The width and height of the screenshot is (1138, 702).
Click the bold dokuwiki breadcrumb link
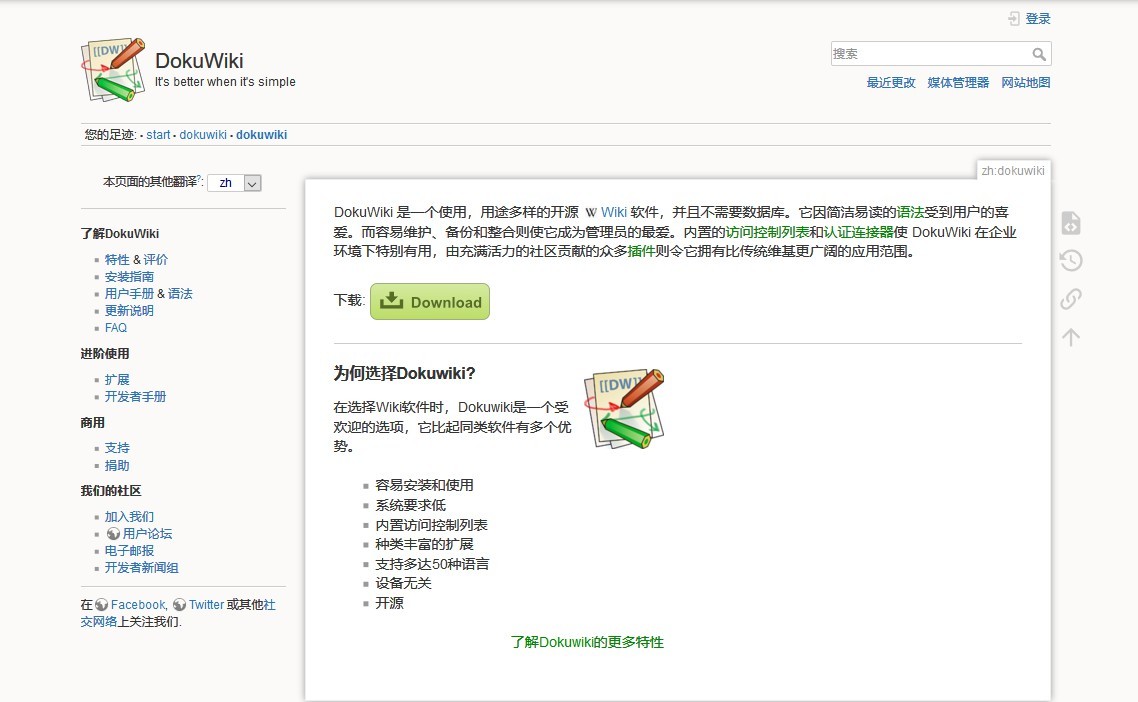261,135
